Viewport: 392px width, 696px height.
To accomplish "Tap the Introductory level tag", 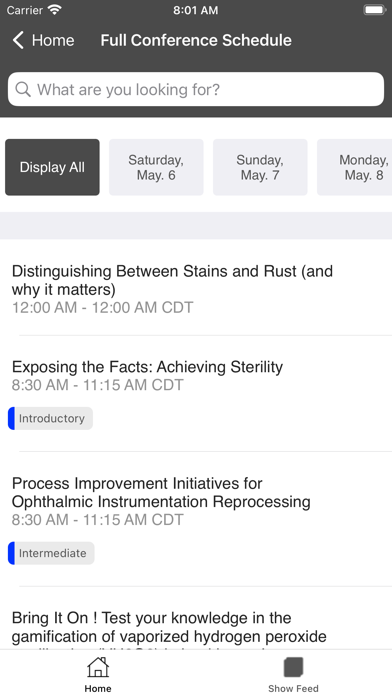I will pos(51,419).
